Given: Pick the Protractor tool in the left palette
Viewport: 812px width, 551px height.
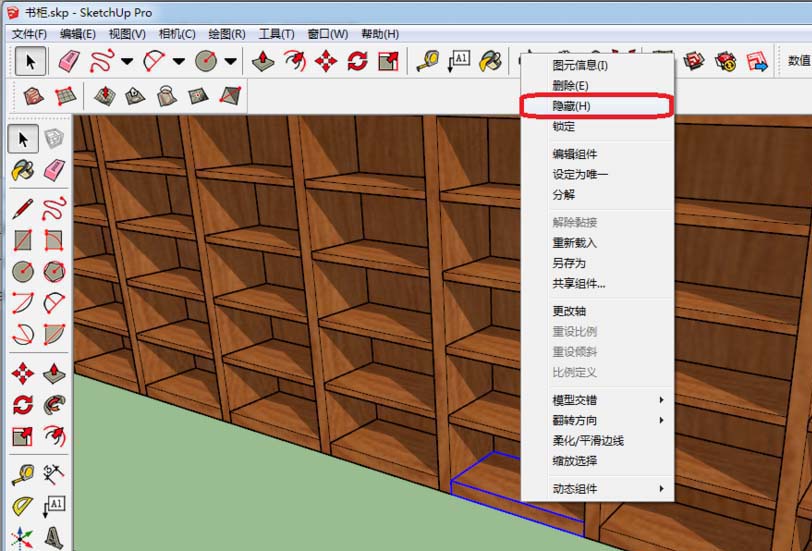Looking at the screenshot, I should 23,506.
